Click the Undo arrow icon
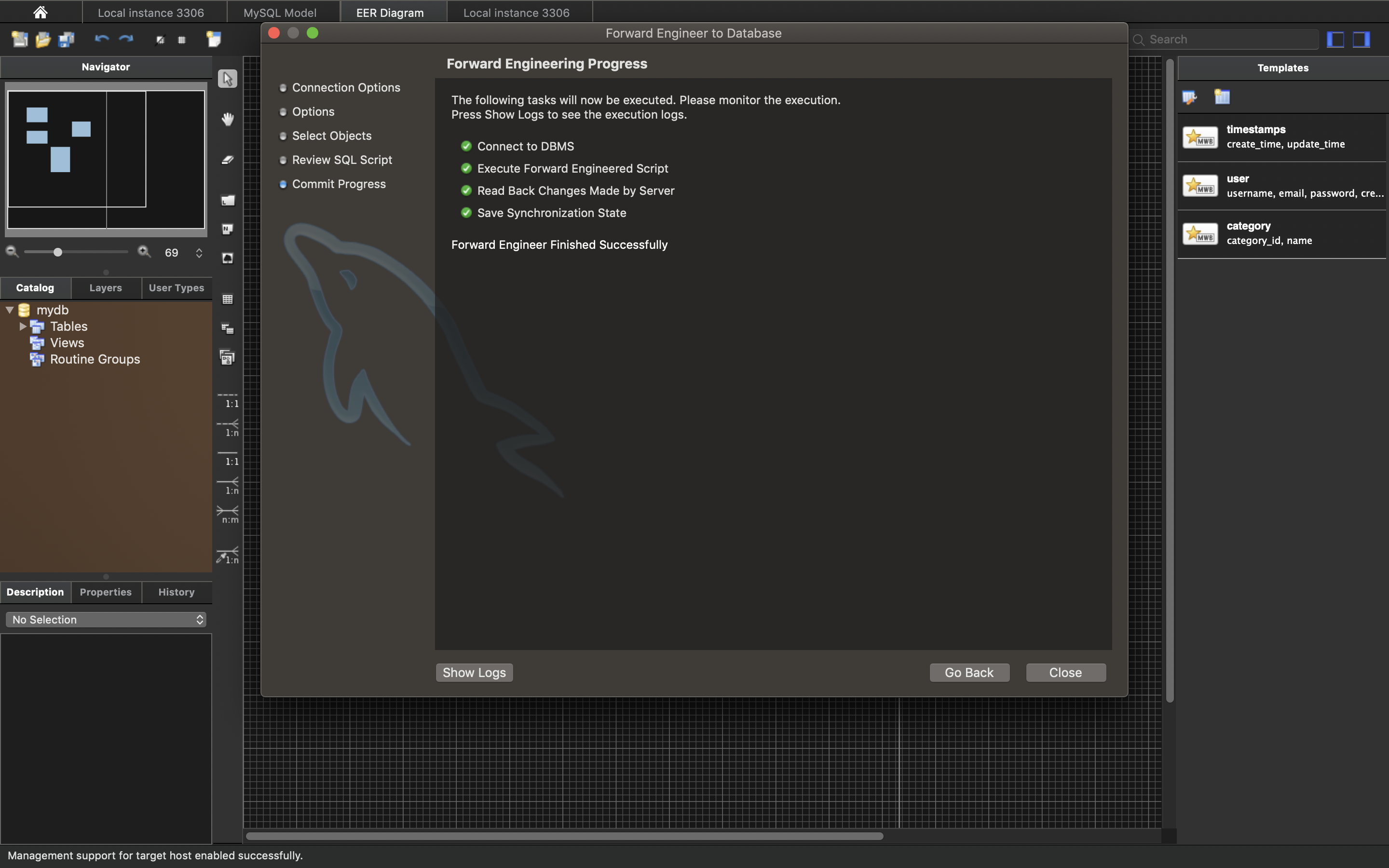Screen dimensions: 1389x868 (102, 39)
